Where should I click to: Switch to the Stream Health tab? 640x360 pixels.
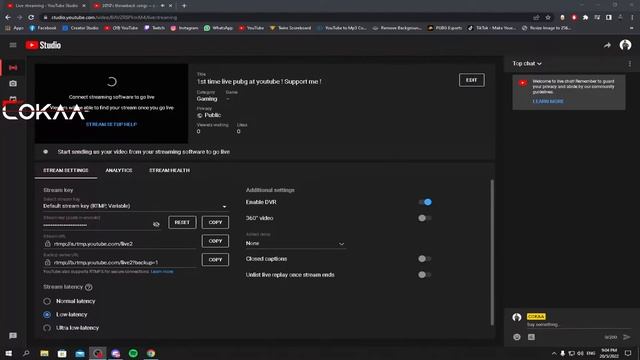point(169,170)
